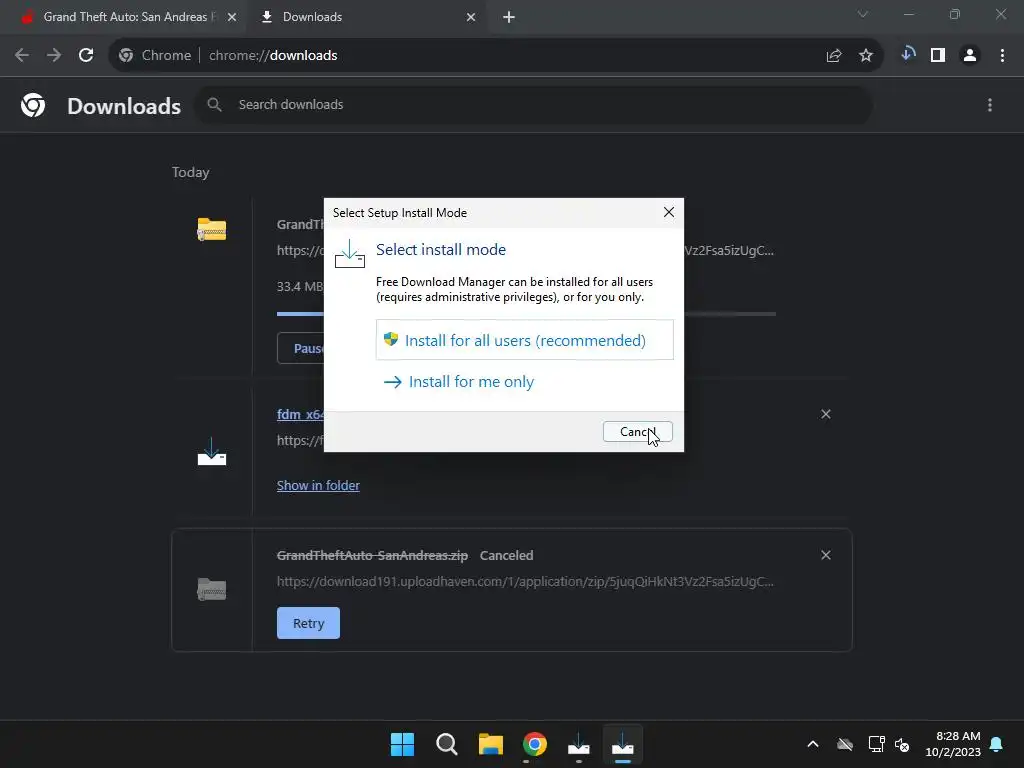Choose Install for me only option
This screenshot has width=1024, height=768.
[x=459, y=381]
